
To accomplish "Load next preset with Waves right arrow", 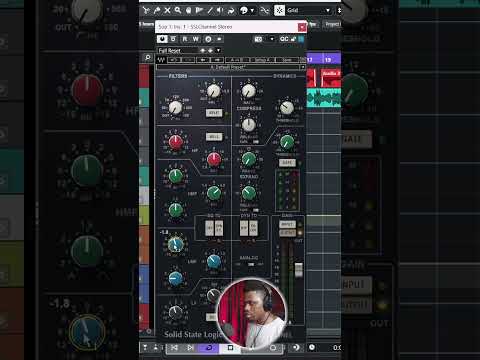I will click(217, 60).
